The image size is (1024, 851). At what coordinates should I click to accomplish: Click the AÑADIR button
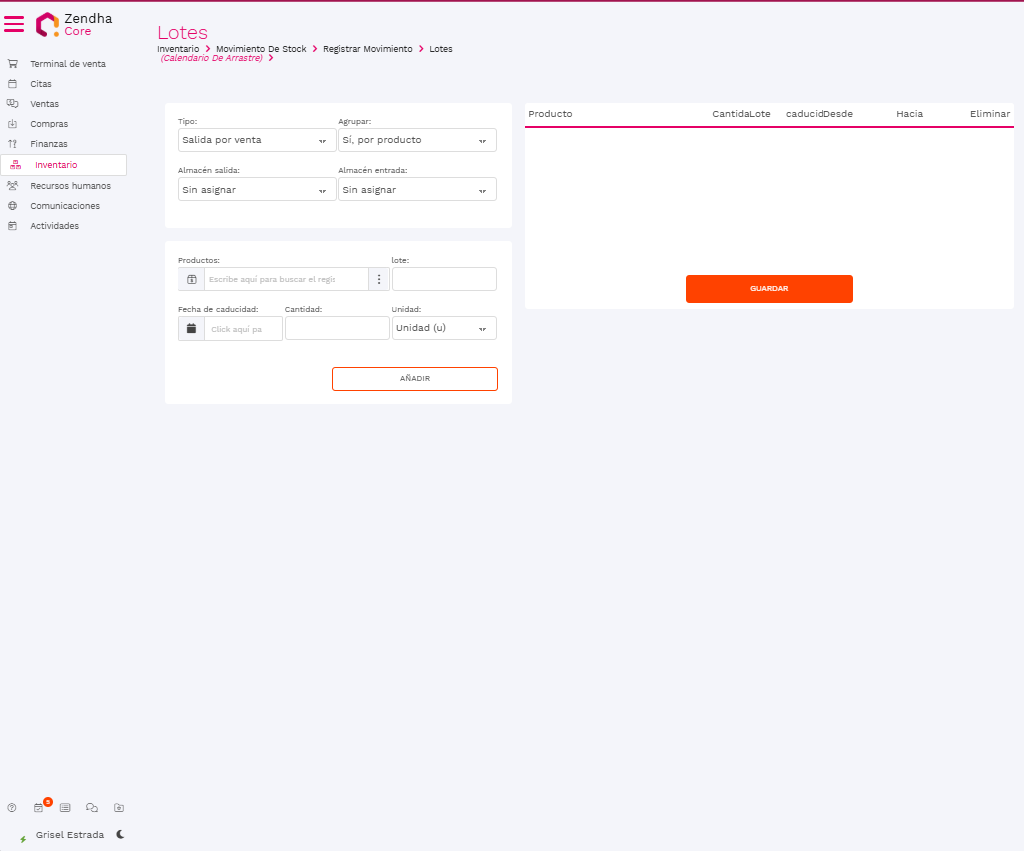414,379
